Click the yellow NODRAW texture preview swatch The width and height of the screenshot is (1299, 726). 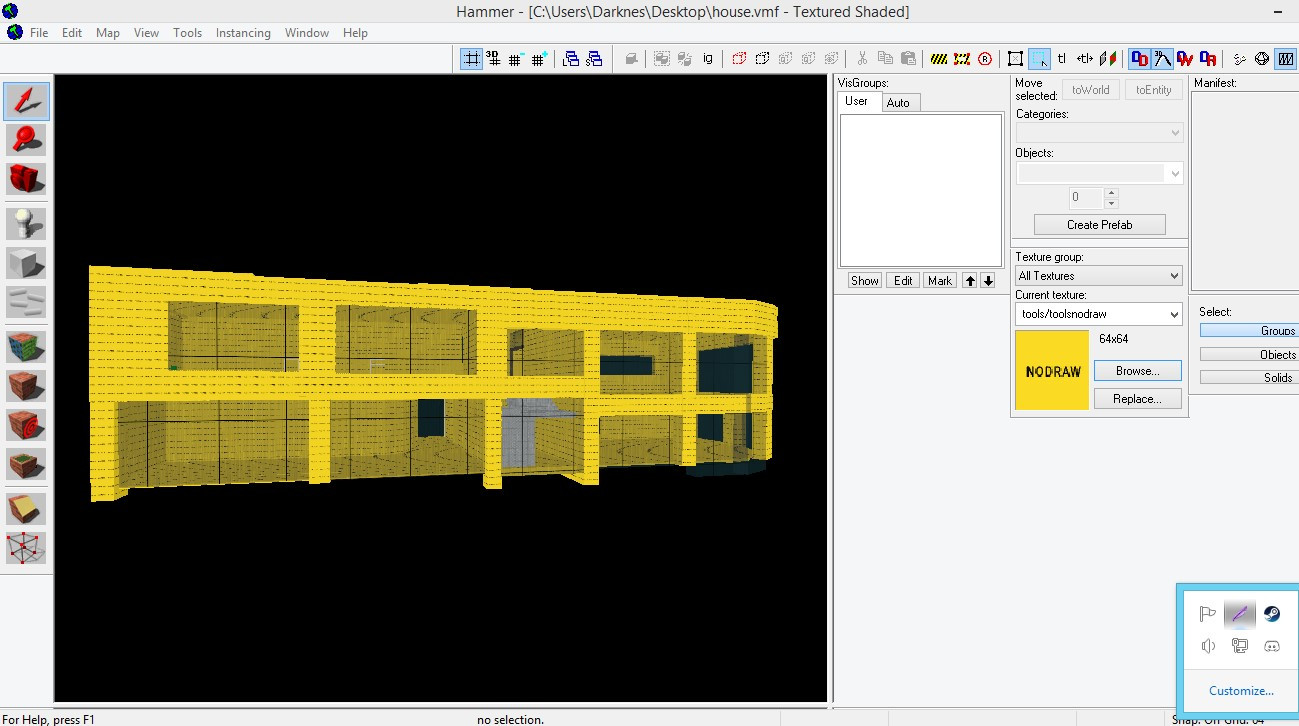point(1051,370)
